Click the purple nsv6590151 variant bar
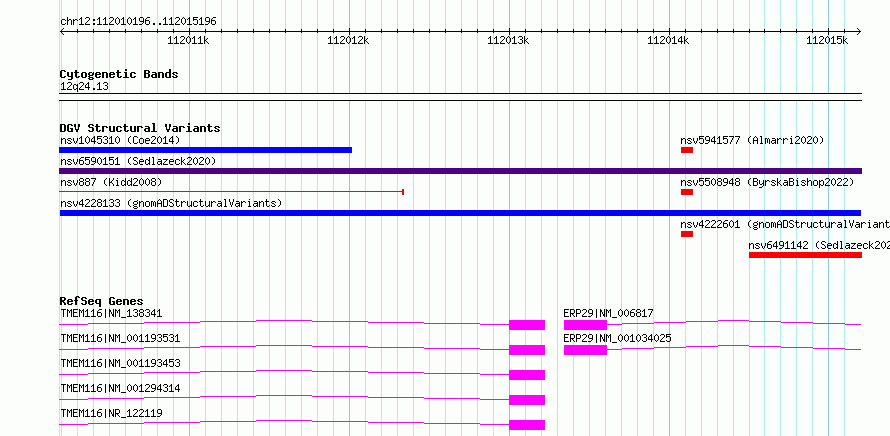Image resolution: width=890 pixels, height=436 pixels. tap(460, 171)
